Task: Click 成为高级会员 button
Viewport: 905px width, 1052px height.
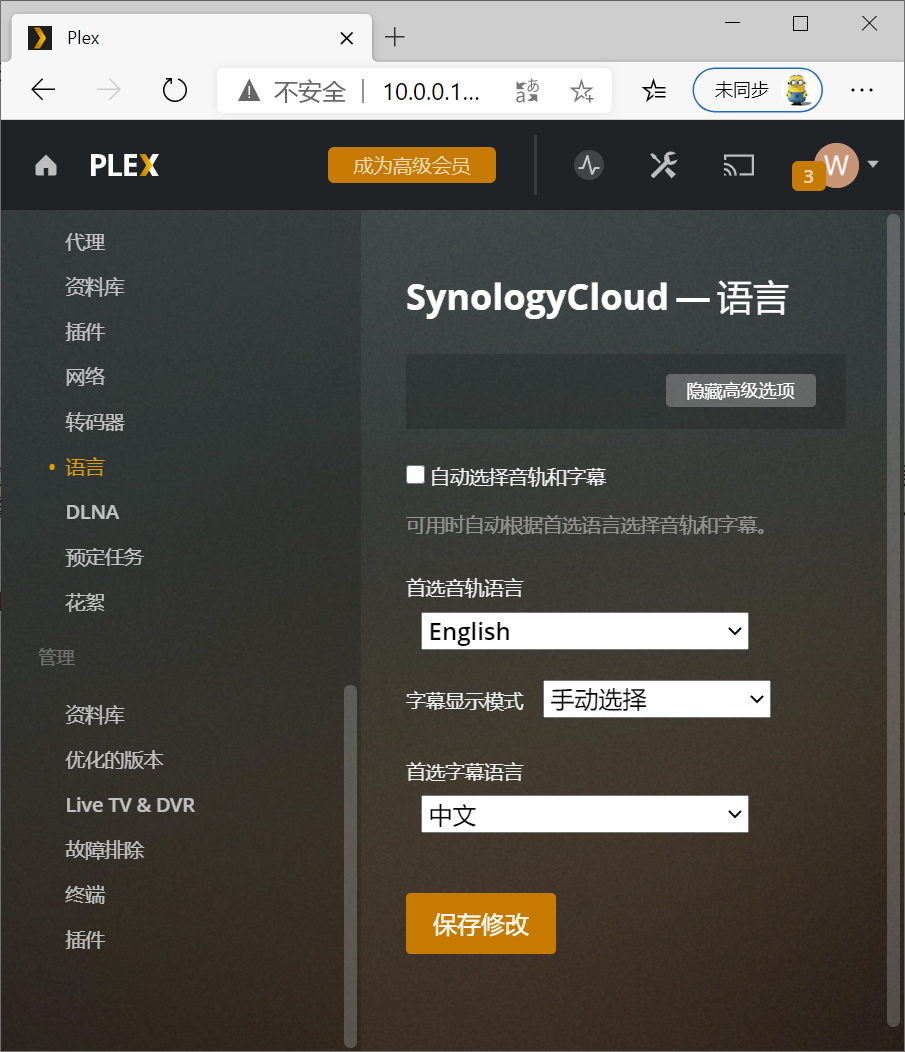Action: pyautogui.click(x=412, y=165)
